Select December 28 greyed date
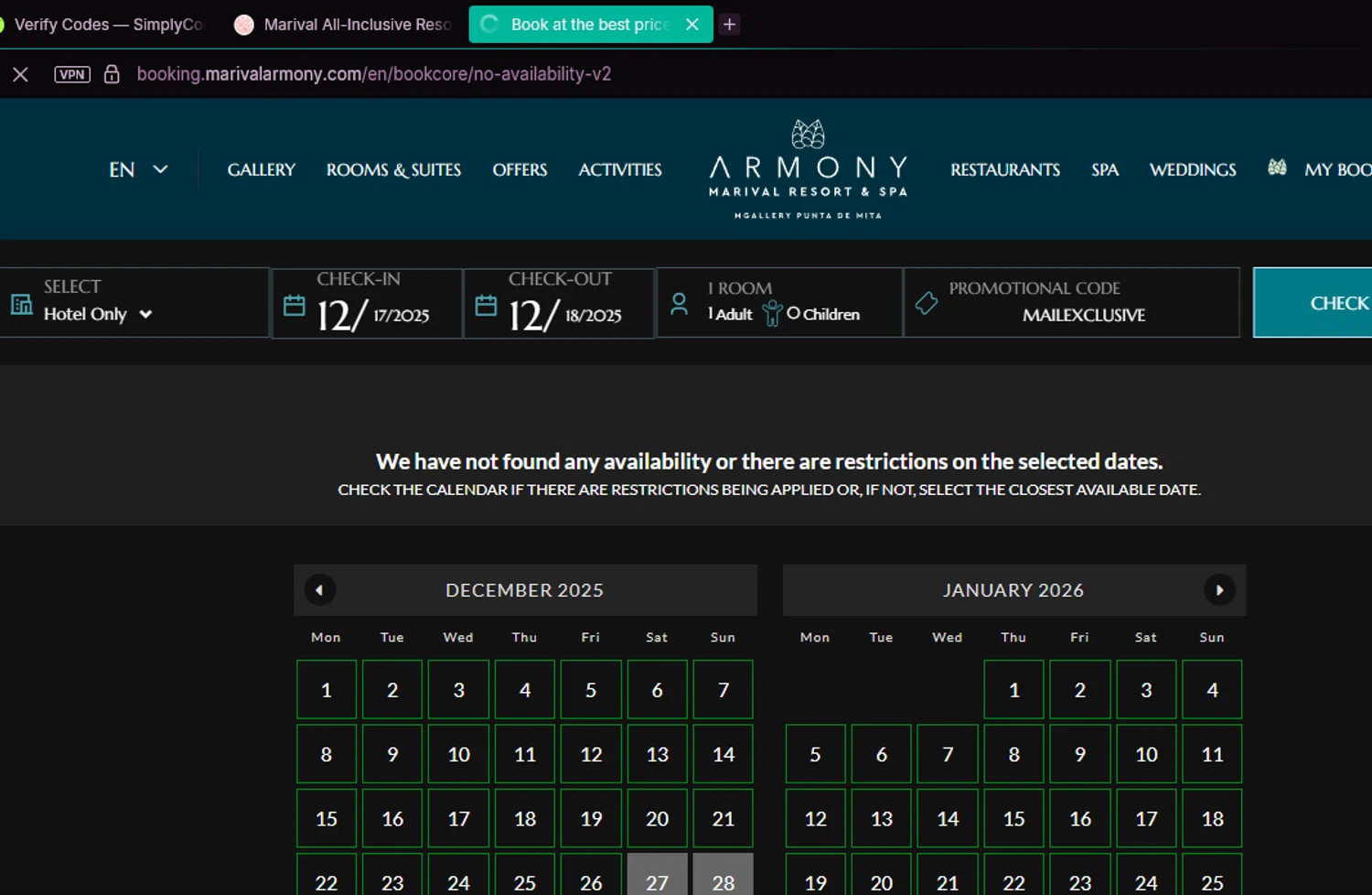The image size is (1372, 895). pos(724,875)
